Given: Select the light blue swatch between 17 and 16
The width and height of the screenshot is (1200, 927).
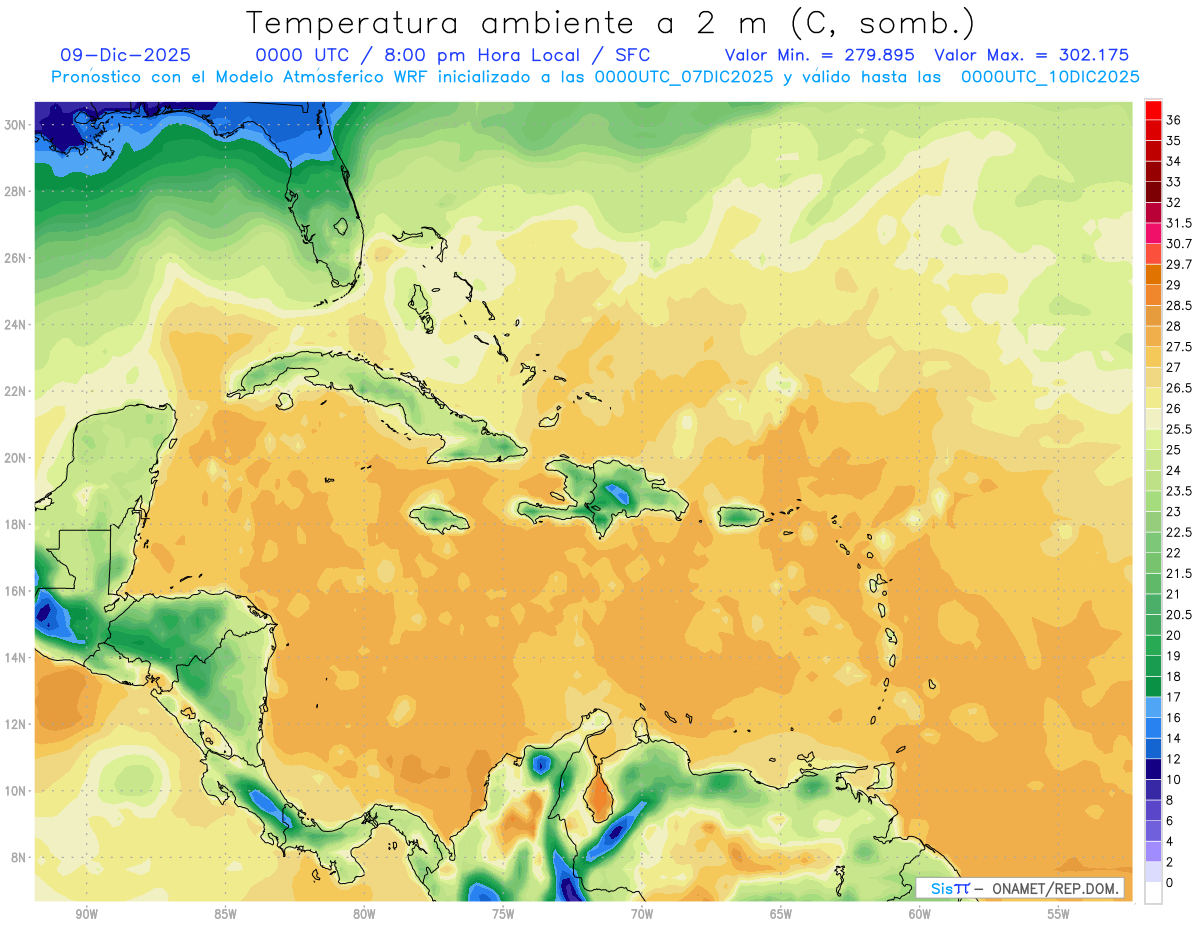Looking at the screenshot, I should tap(1153, 707).
